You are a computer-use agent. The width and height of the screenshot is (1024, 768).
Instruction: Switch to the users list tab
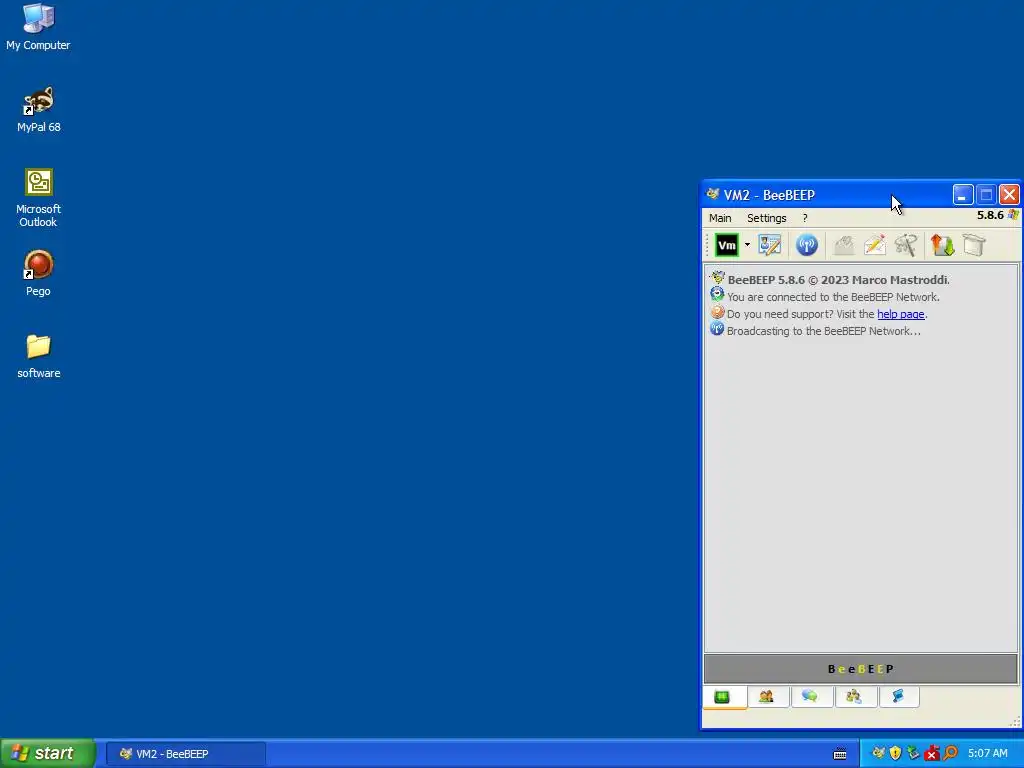point(767,697)
